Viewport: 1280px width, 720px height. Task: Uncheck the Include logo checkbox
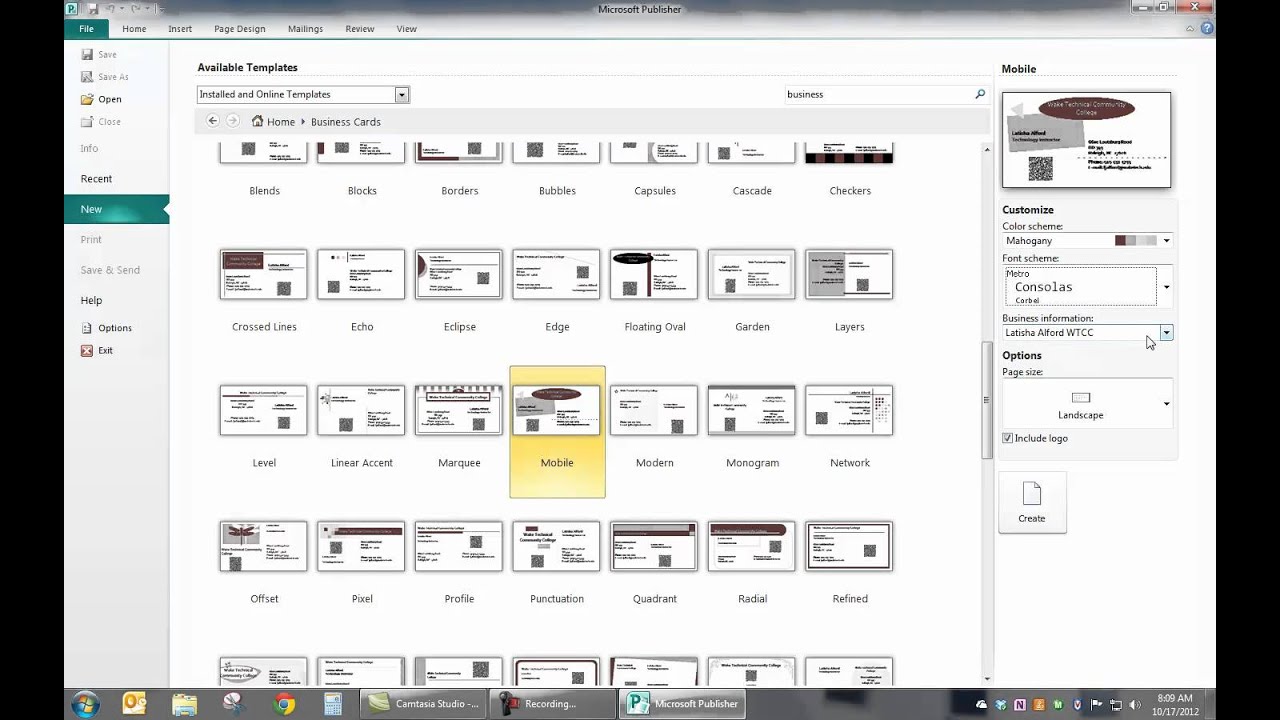coord(1008,438)
